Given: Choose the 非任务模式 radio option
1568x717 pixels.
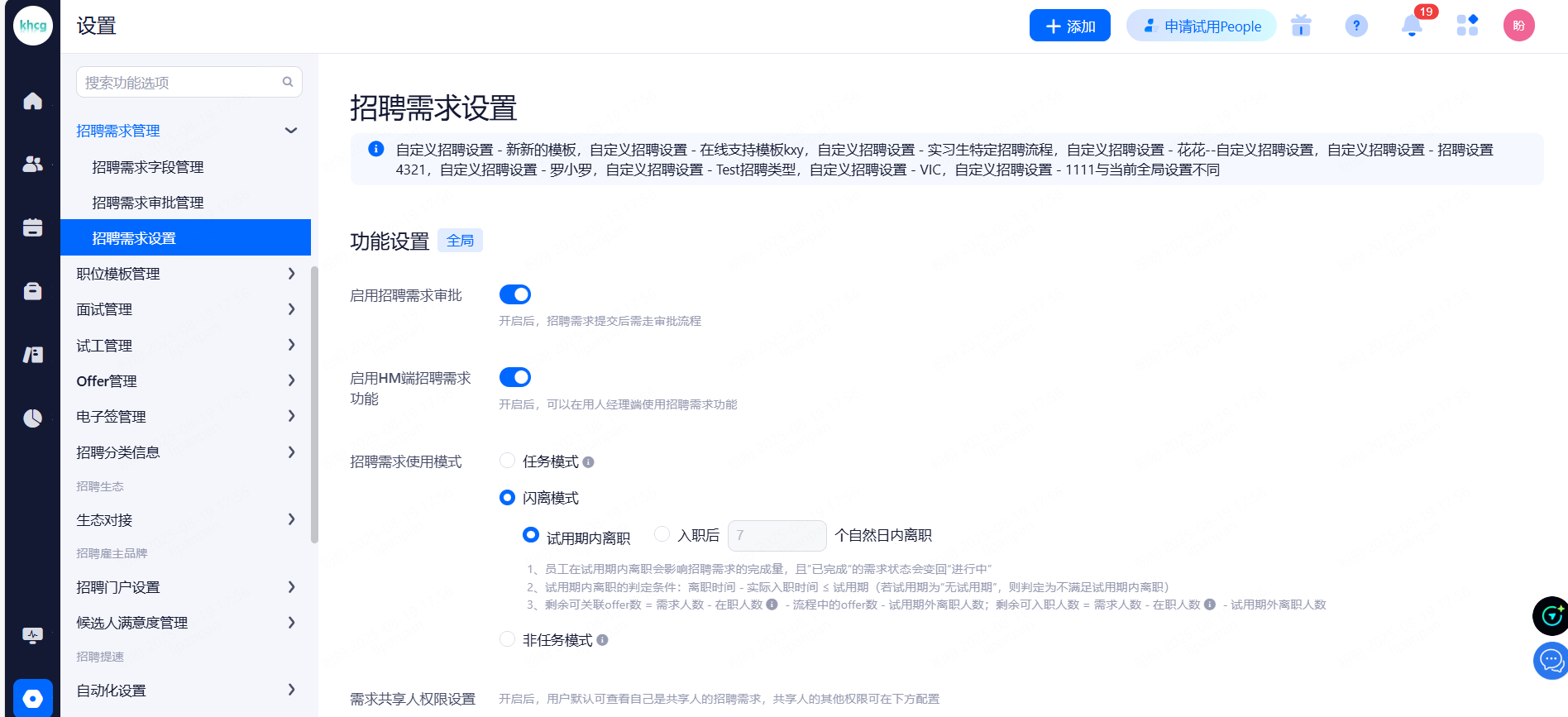Looking at the screenshot, I should 508,639.
